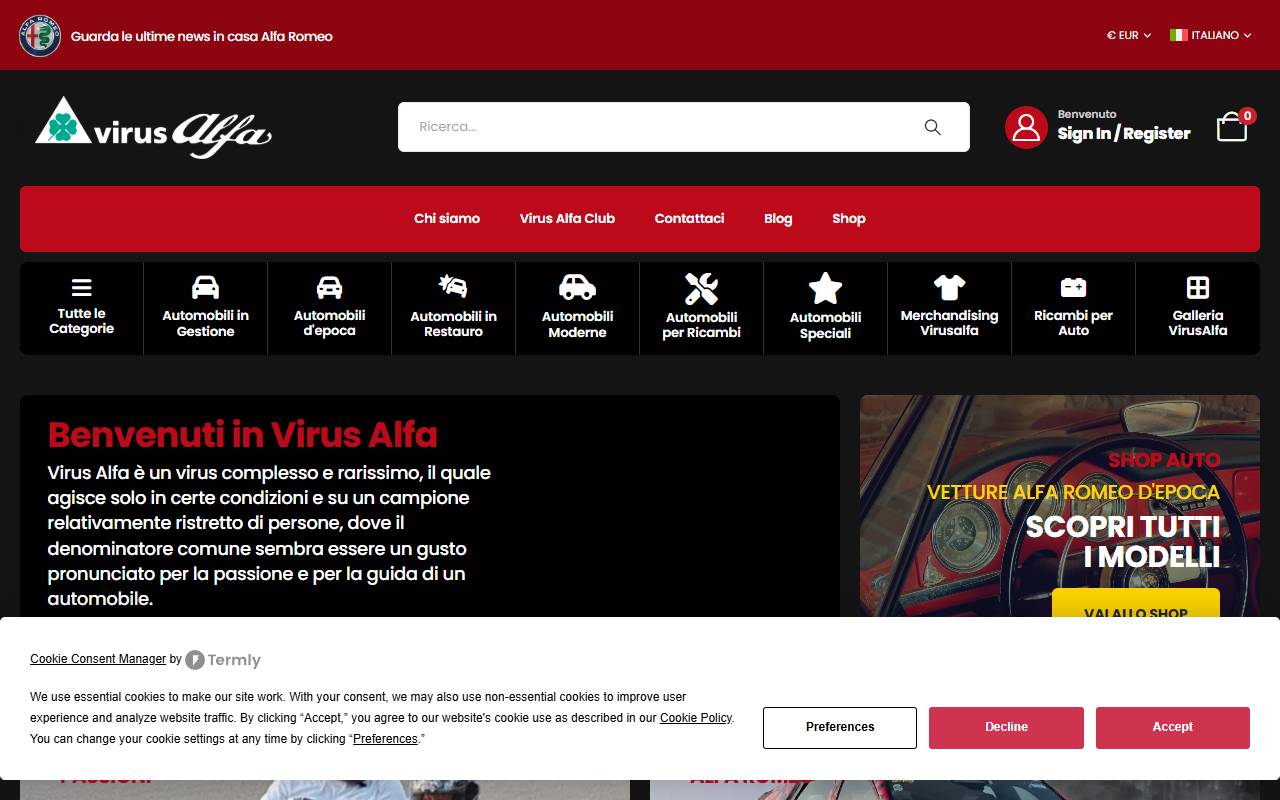The width and height of the screenshot is (1280, 800).
Task: Click the red user account icon
Action: pyautogui.click(x=1026, y=127)
